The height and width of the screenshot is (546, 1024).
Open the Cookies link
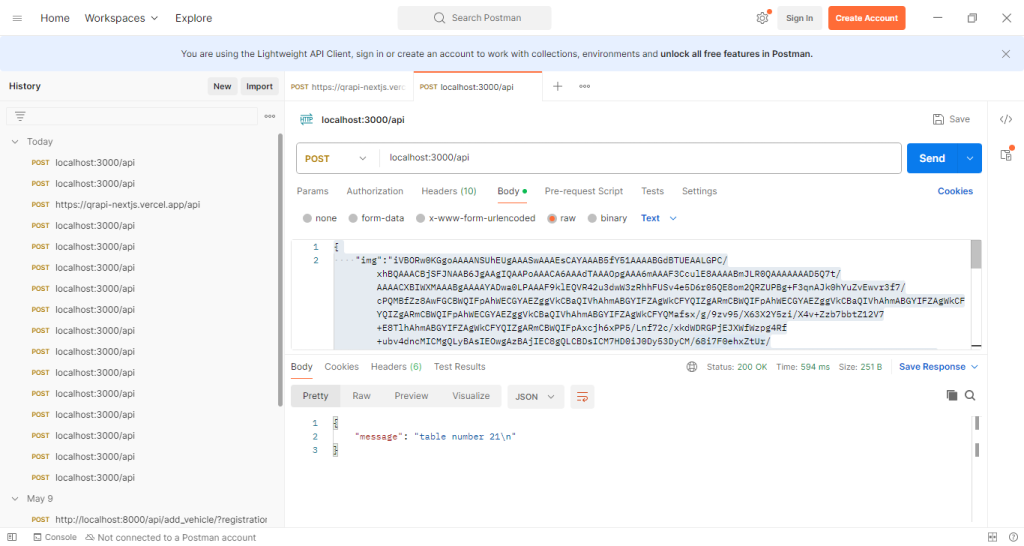[955, 191]
